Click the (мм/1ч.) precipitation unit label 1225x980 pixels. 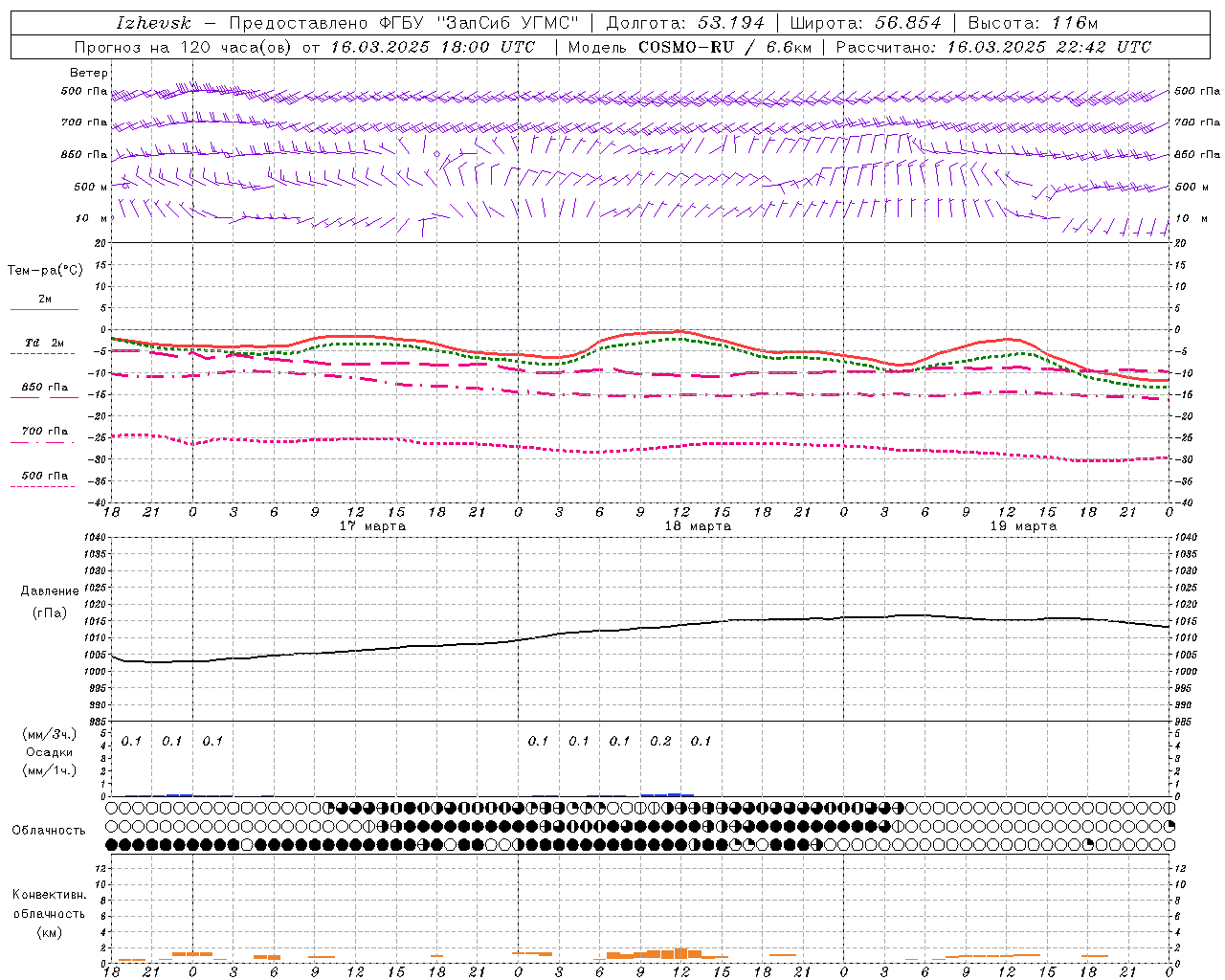(50, 770)
